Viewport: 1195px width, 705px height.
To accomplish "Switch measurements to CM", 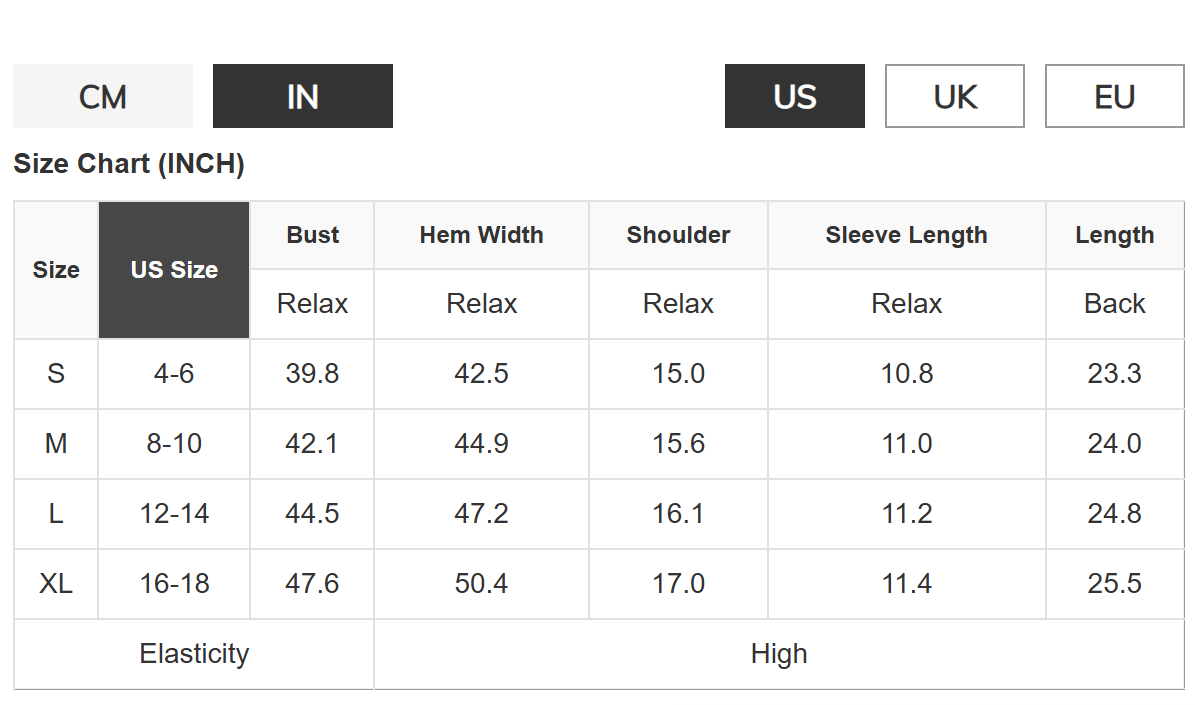I will click(x=103, y=97).
